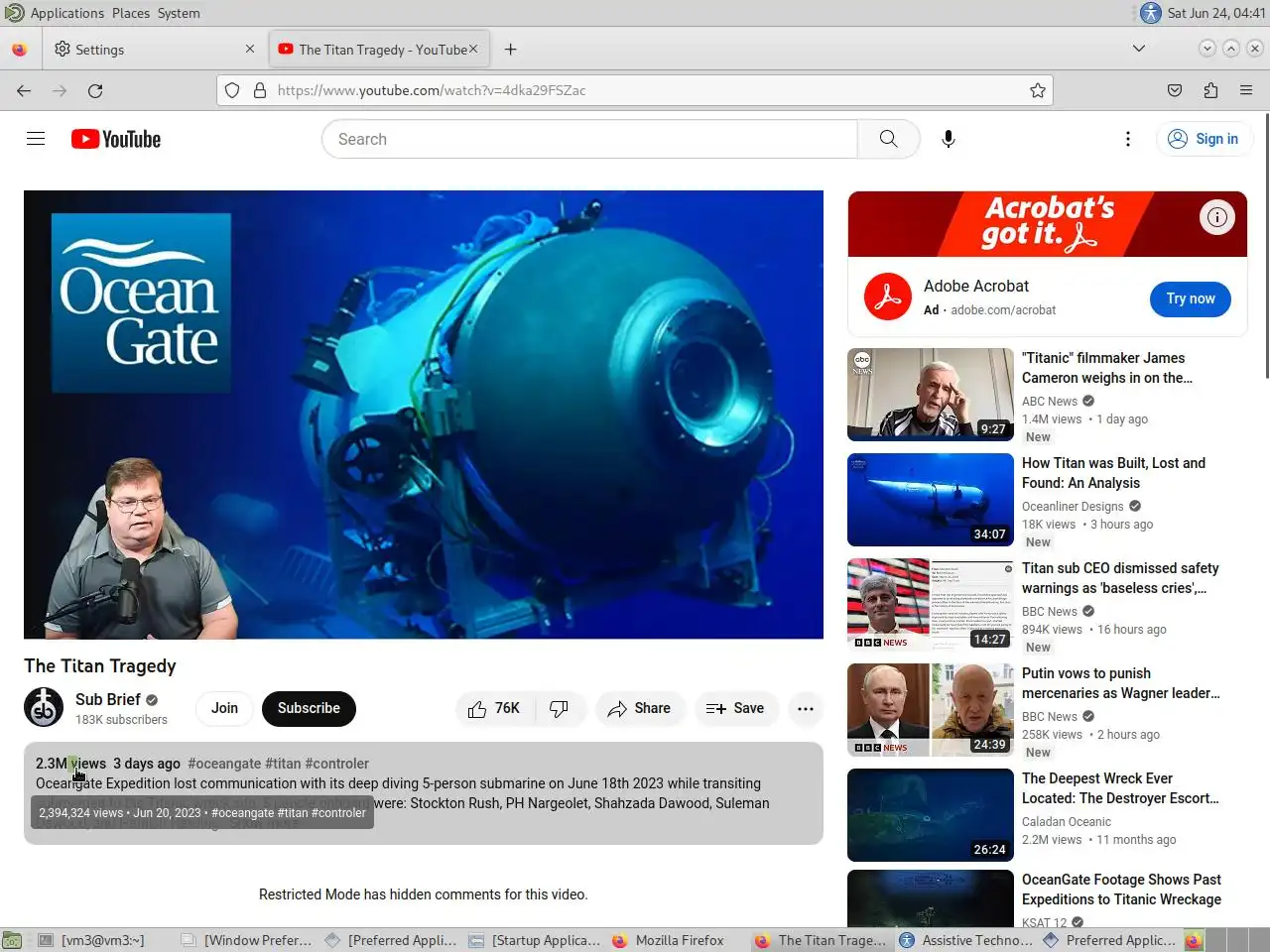Screen dimensions: 1270x952
Task: Like the video with the thumbs-up button
Action: (495, 708)
